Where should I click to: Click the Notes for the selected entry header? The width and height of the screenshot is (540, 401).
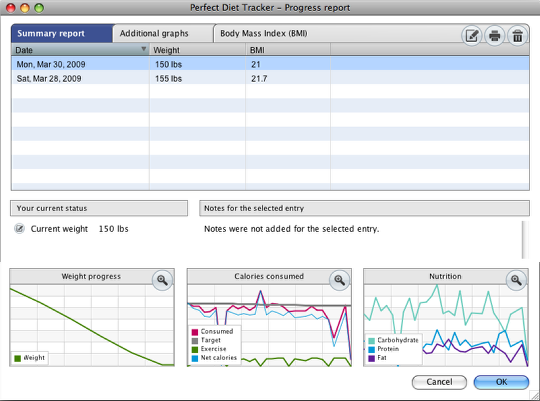364,208
